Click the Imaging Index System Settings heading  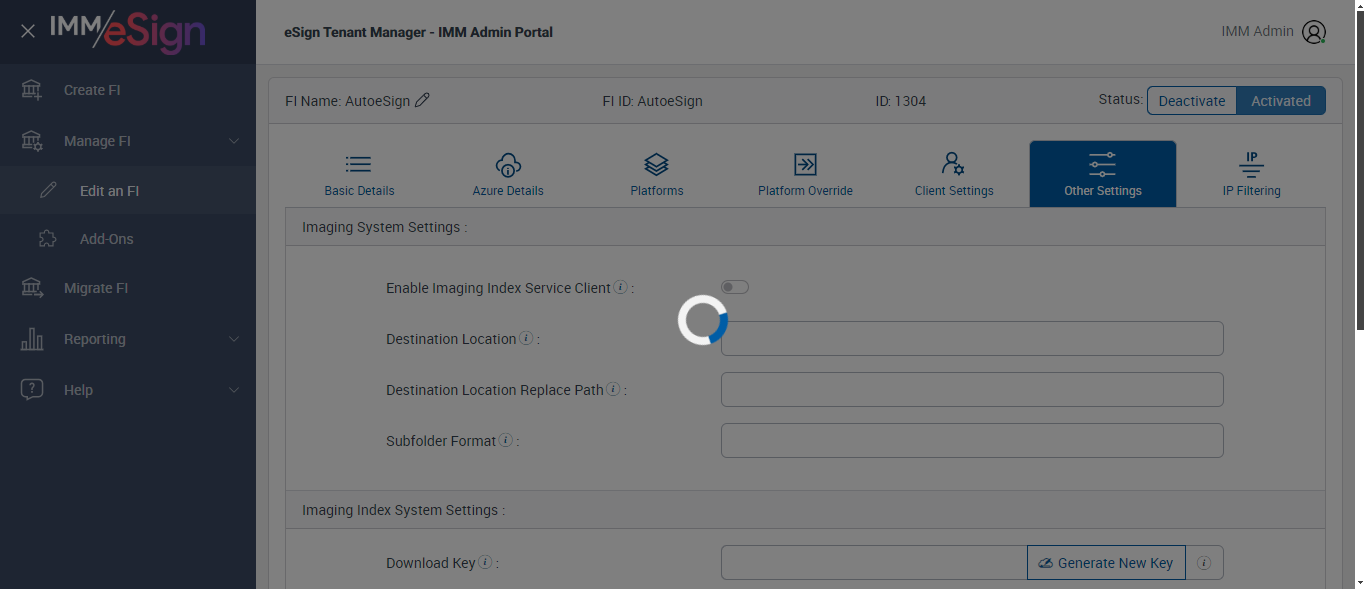pos(404,510)
